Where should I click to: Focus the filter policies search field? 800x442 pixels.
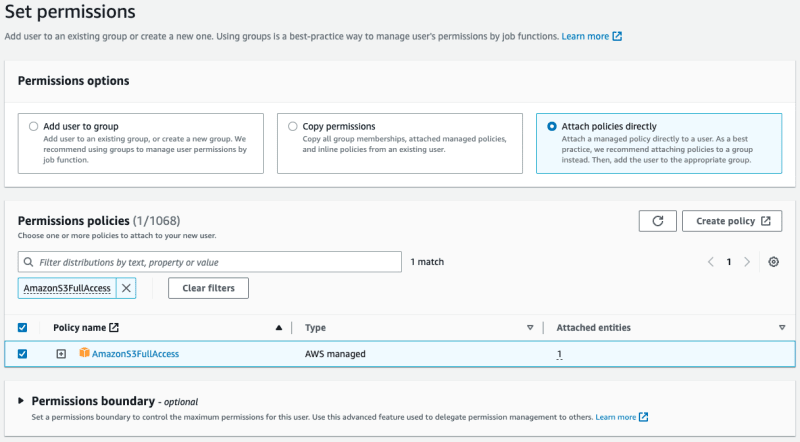210,262
